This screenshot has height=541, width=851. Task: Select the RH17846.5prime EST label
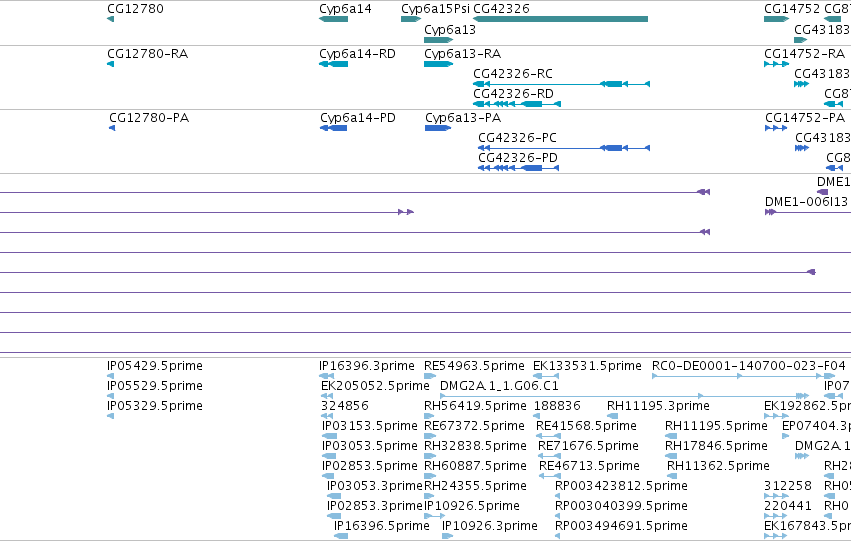pyautogui.click(x=716, y=446)
